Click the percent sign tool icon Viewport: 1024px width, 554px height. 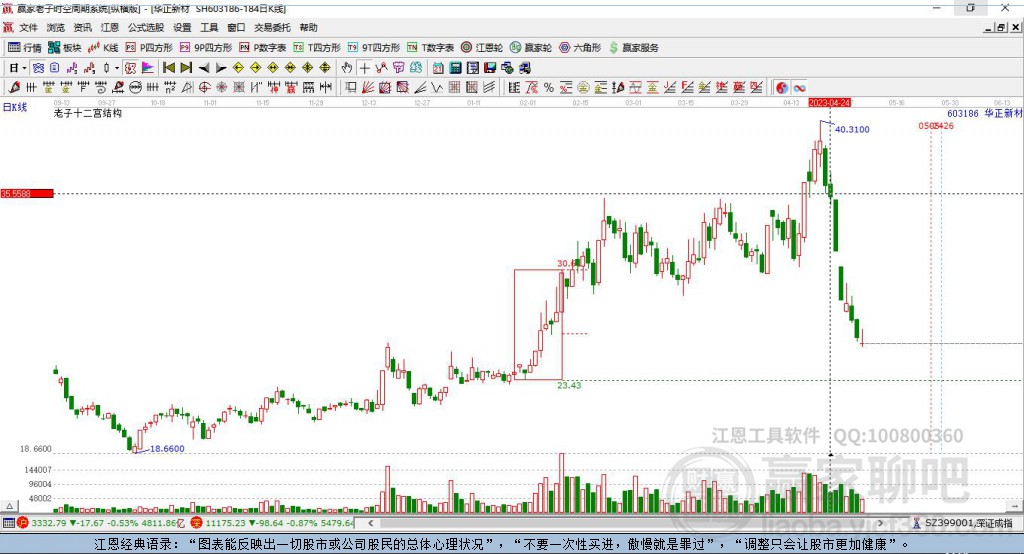coord(549,88)
